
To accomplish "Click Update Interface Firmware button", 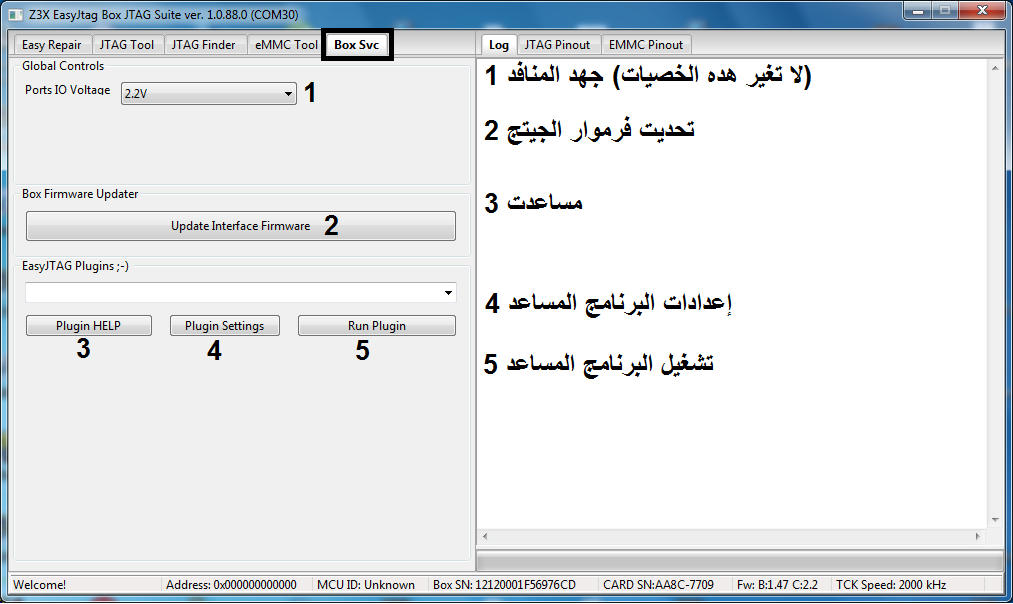I will (x=240, y=225).
